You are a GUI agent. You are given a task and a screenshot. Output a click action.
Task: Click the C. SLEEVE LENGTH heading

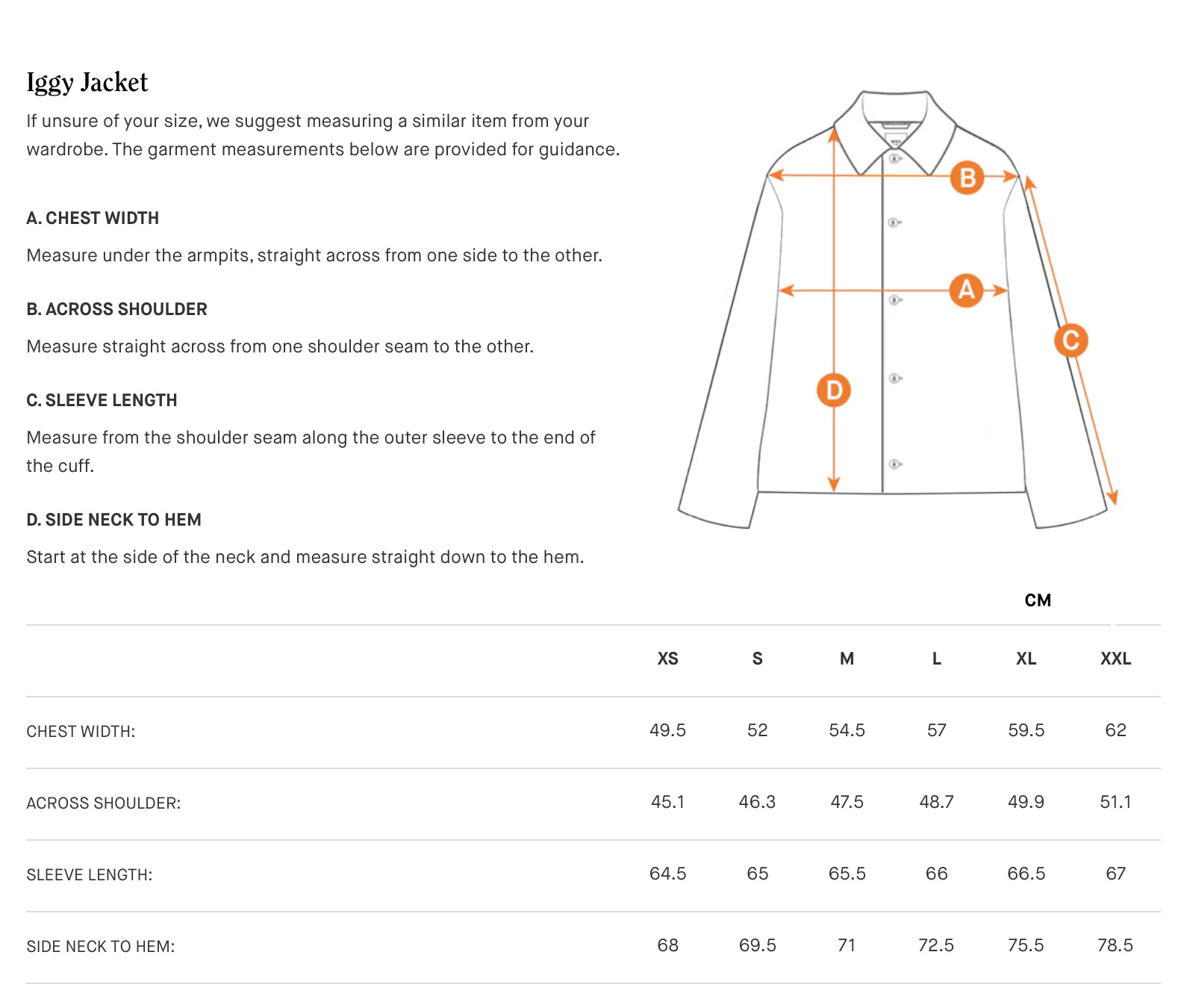point(102,400)
